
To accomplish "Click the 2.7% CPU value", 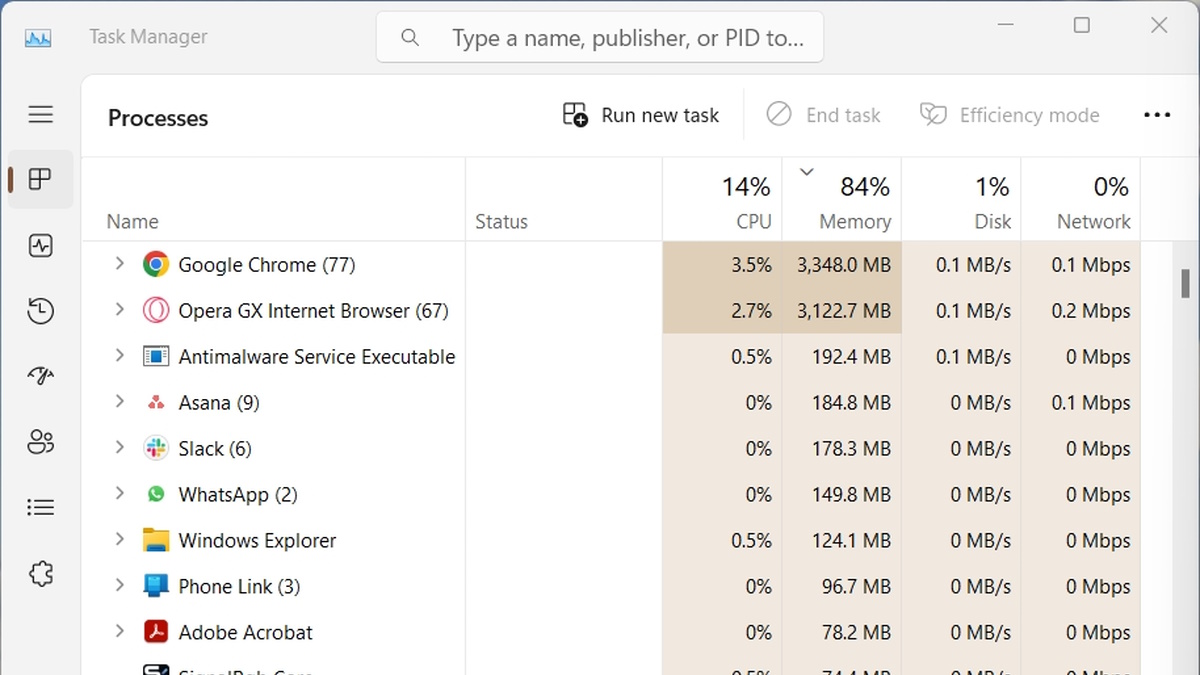I will [x=751, y=311].
